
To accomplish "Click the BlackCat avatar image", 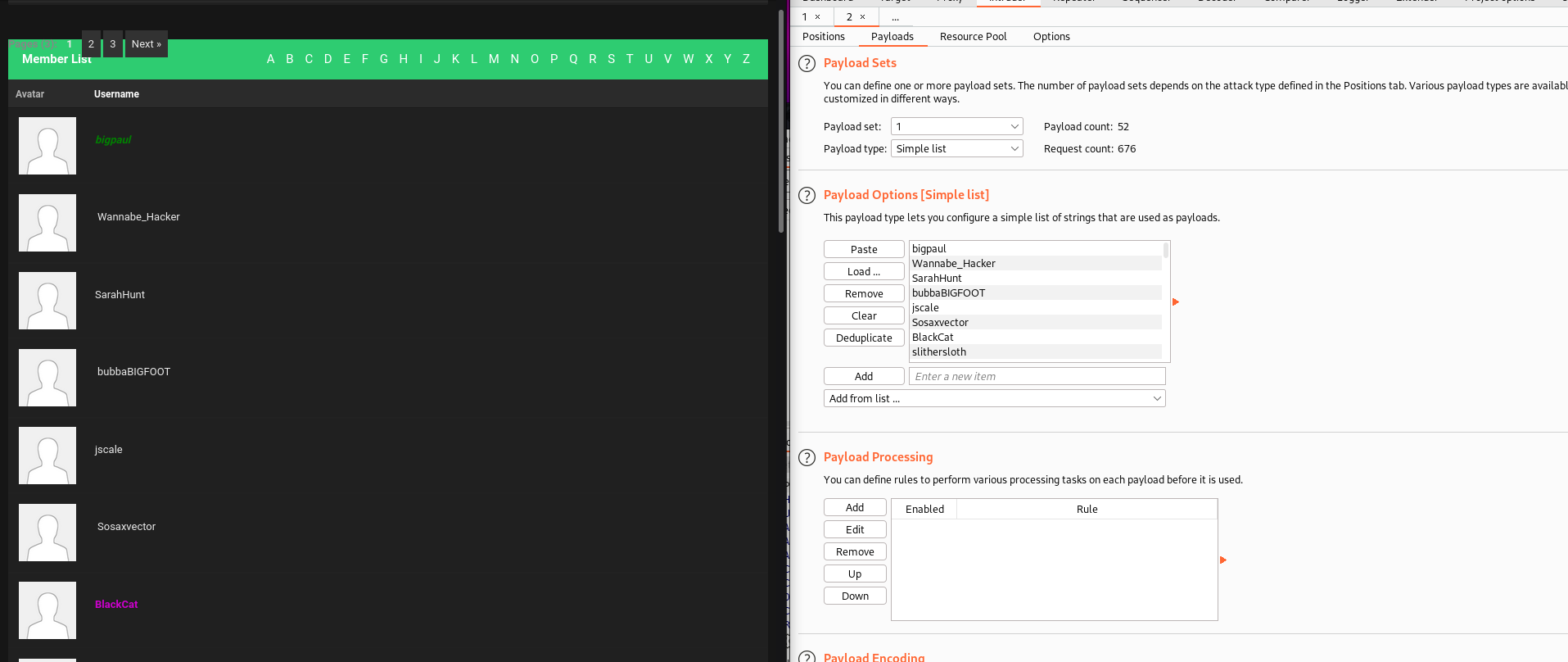I will (47, 610).
